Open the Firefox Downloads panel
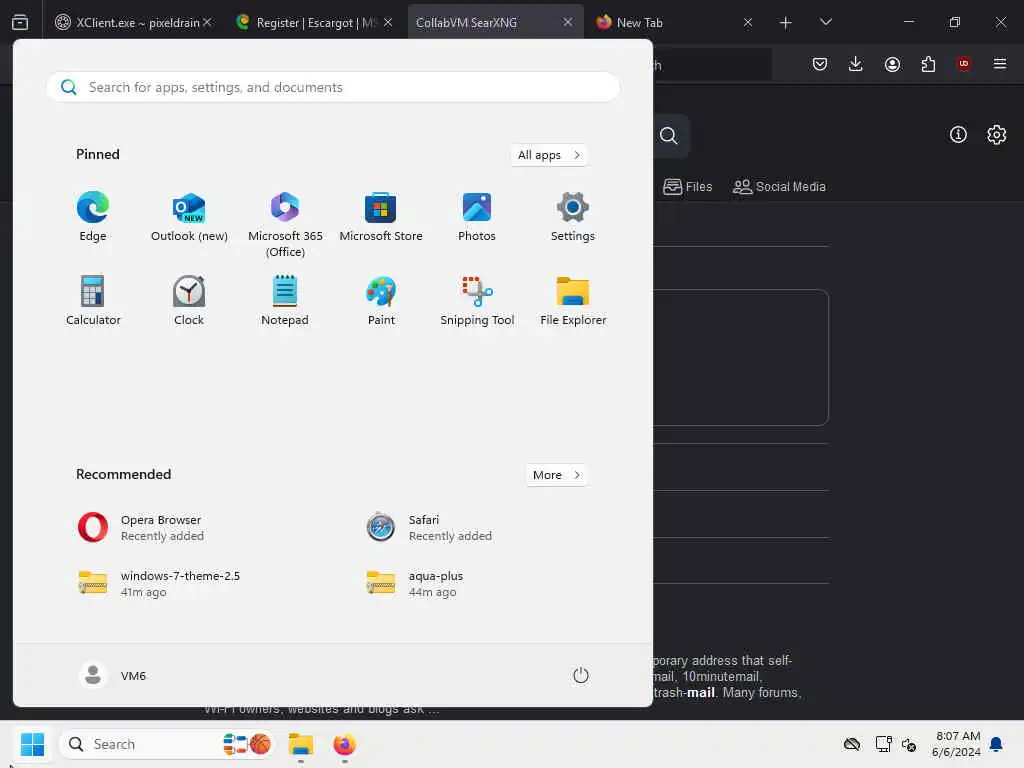This screenshot has height=768, width=1024. coord(856,64)
